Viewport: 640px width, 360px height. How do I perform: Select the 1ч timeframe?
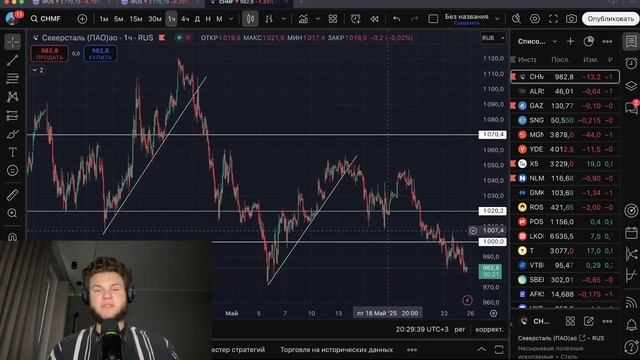171,19
